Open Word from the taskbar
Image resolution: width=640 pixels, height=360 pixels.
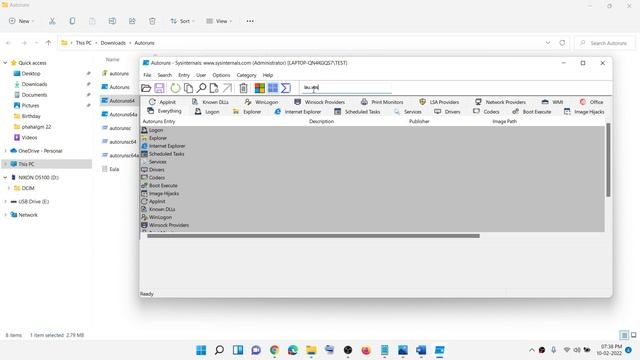(421, 350)
